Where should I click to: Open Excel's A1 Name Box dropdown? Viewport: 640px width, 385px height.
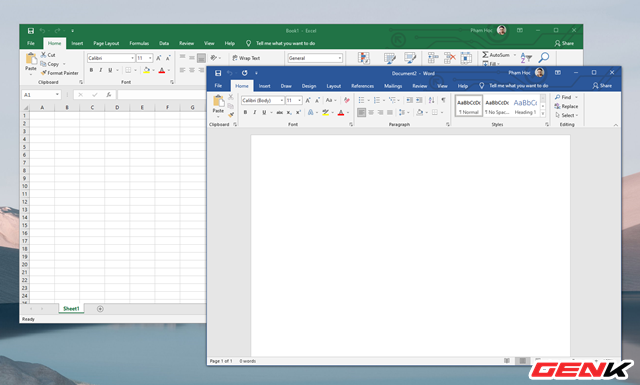[57, 95]
